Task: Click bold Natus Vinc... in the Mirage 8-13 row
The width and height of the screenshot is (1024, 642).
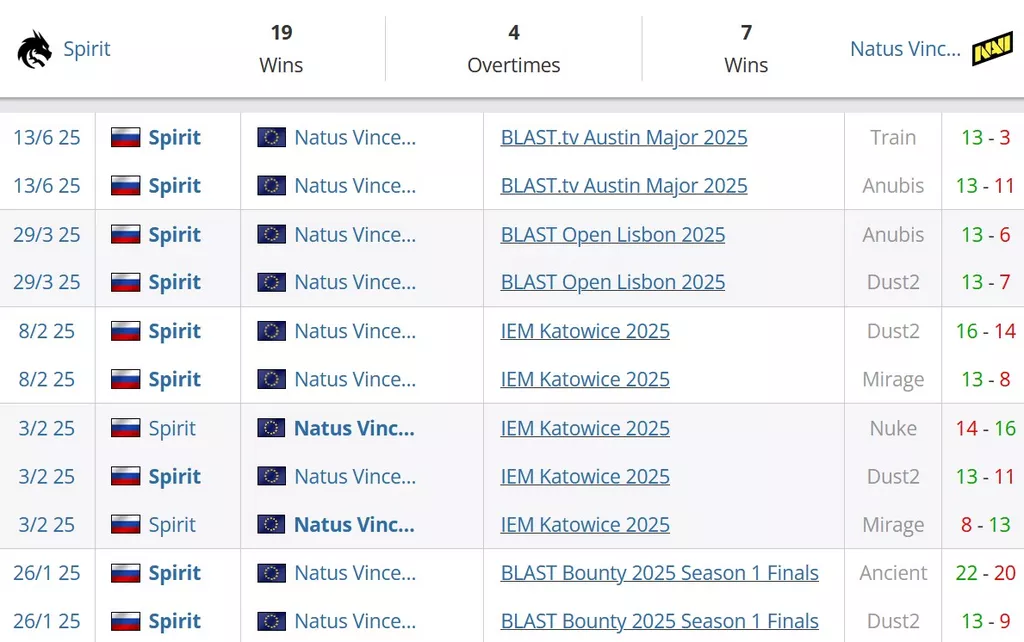Action: coord(354,524)
